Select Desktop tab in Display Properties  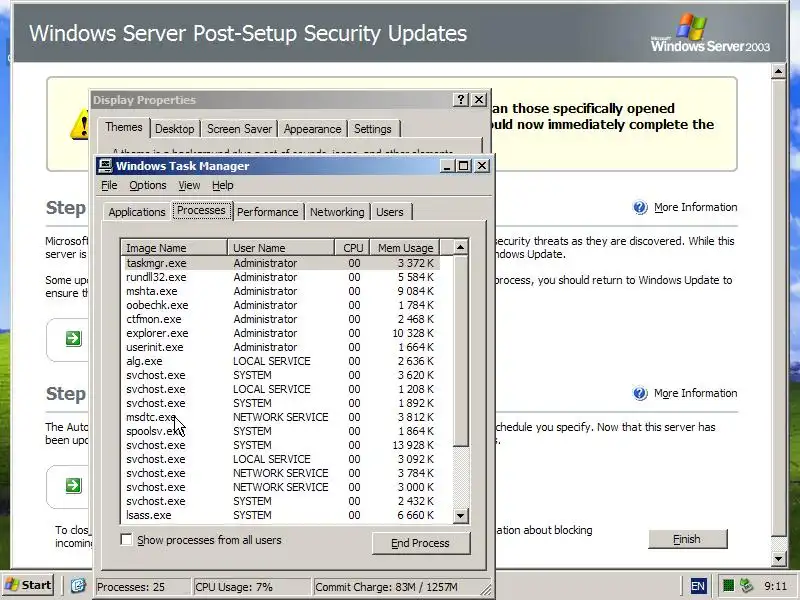[174, 129]
